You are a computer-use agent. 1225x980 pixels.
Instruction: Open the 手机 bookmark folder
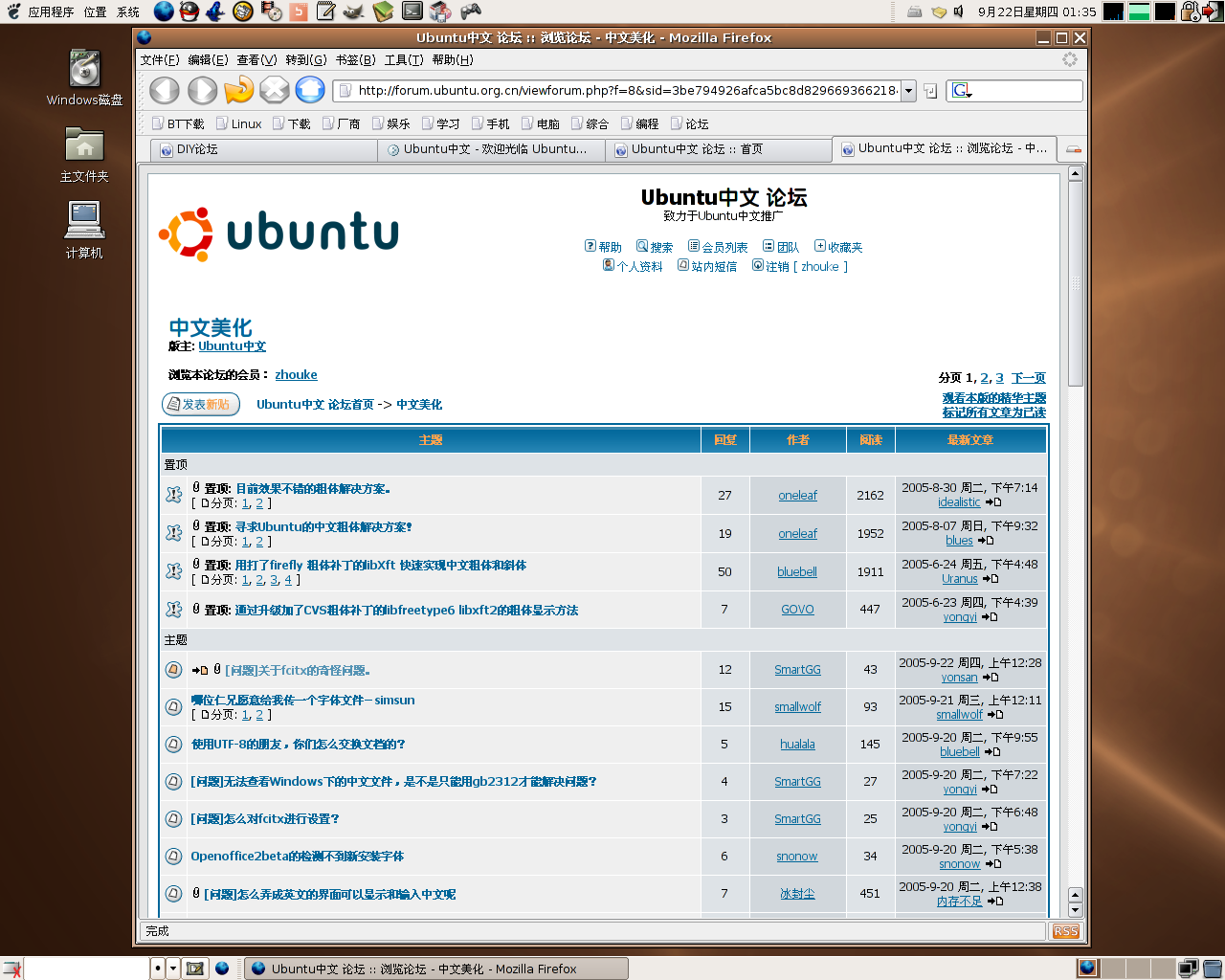tap(491, 123)
